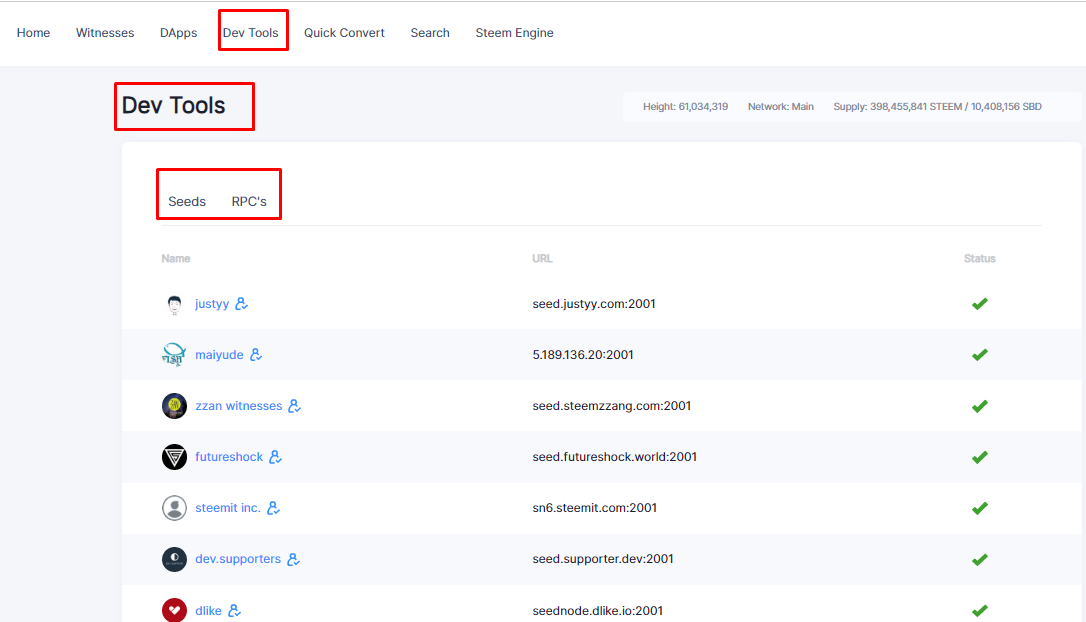Click steemit inc. default avatar

(174, 508)
